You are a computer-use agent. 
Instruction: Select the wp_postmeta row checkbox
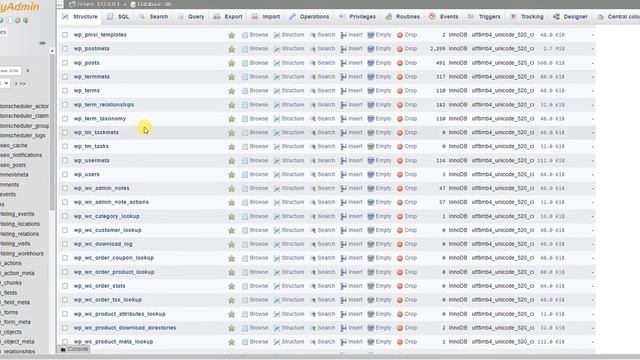point(65,49)
